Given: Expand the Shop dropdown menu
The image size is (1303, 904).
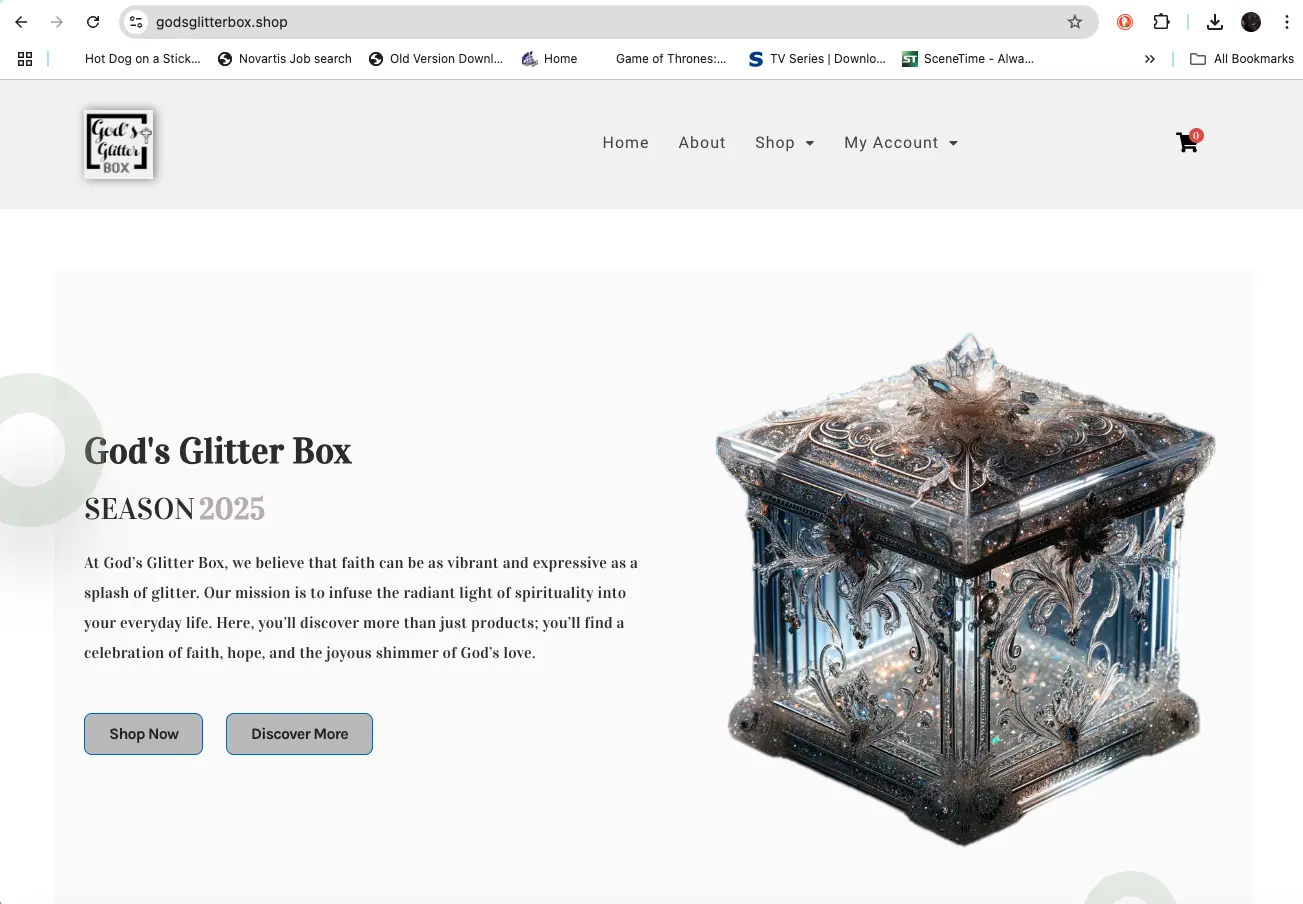Looking at the screenshot, I should (785, 143).
